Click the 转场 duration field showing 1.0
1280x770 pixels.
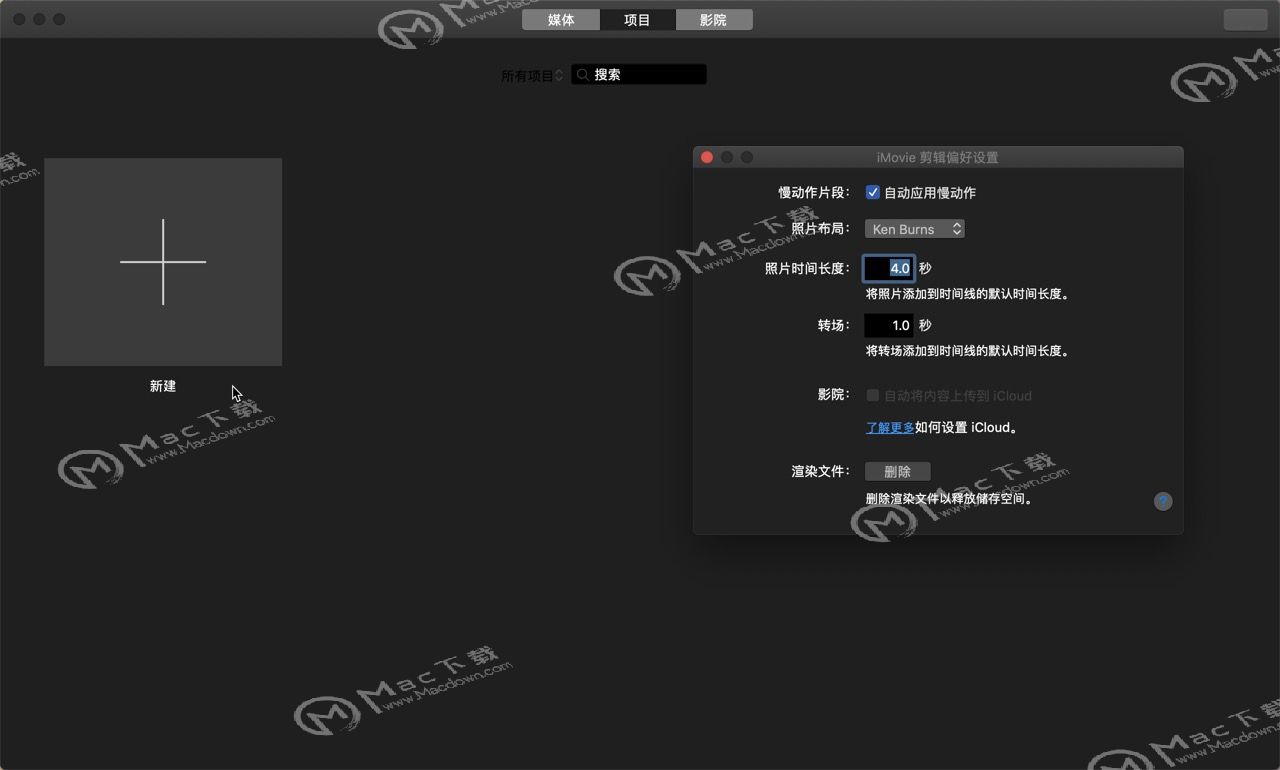[x=889, y=325]
